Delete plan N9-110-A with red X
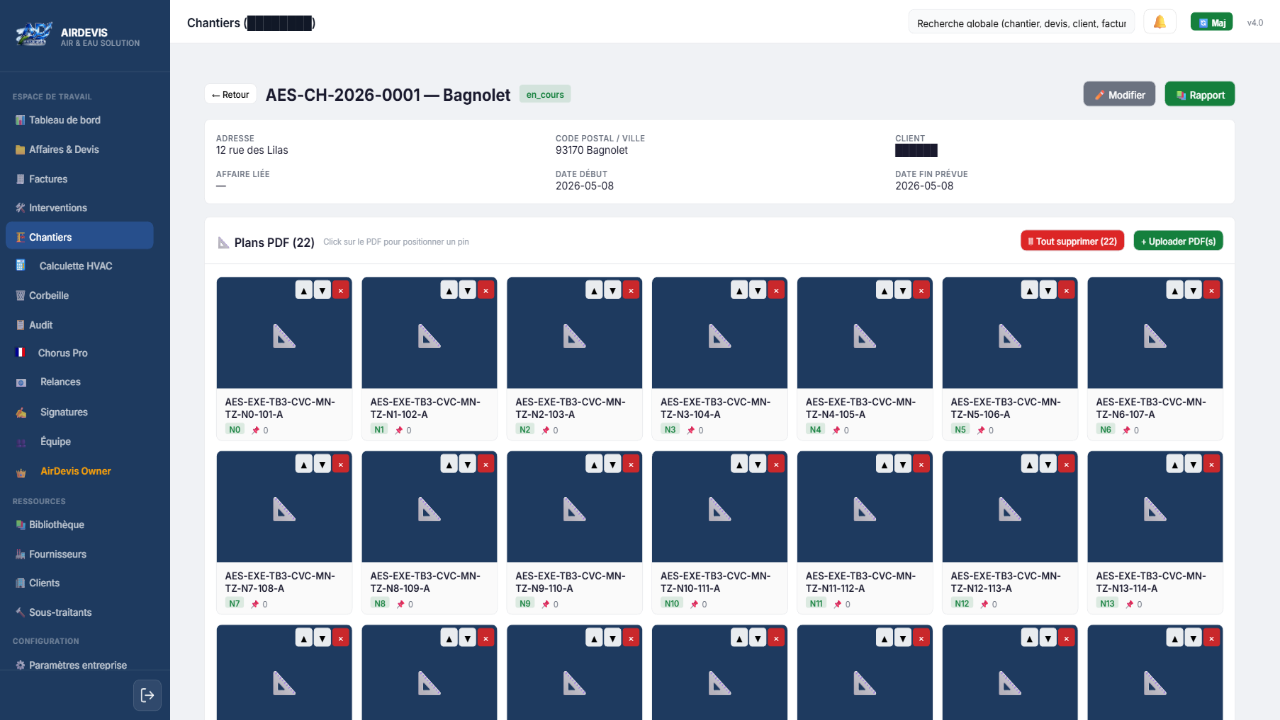 [630, 464]
